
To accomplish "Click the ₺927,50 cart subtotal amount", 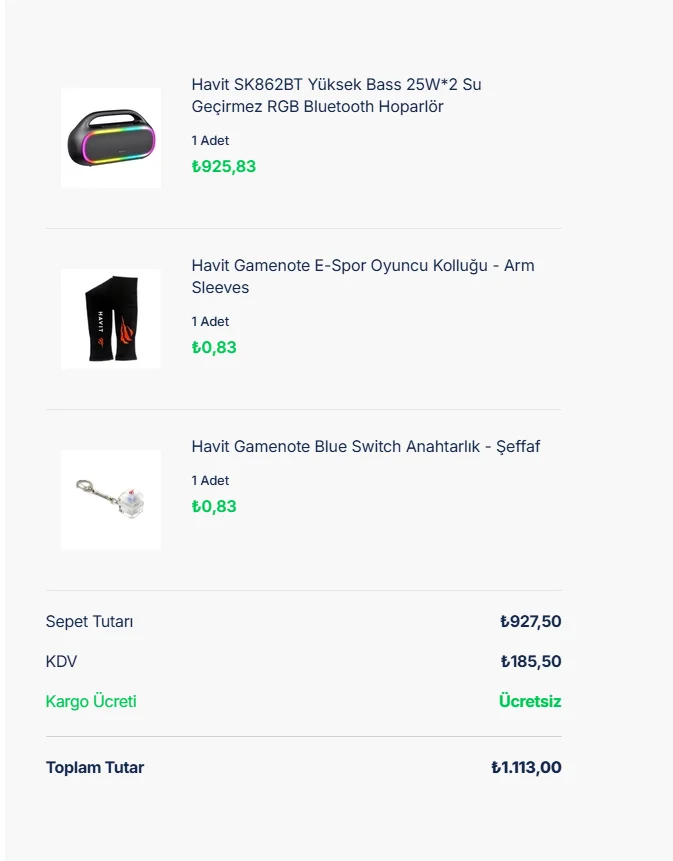I will 530,622.
